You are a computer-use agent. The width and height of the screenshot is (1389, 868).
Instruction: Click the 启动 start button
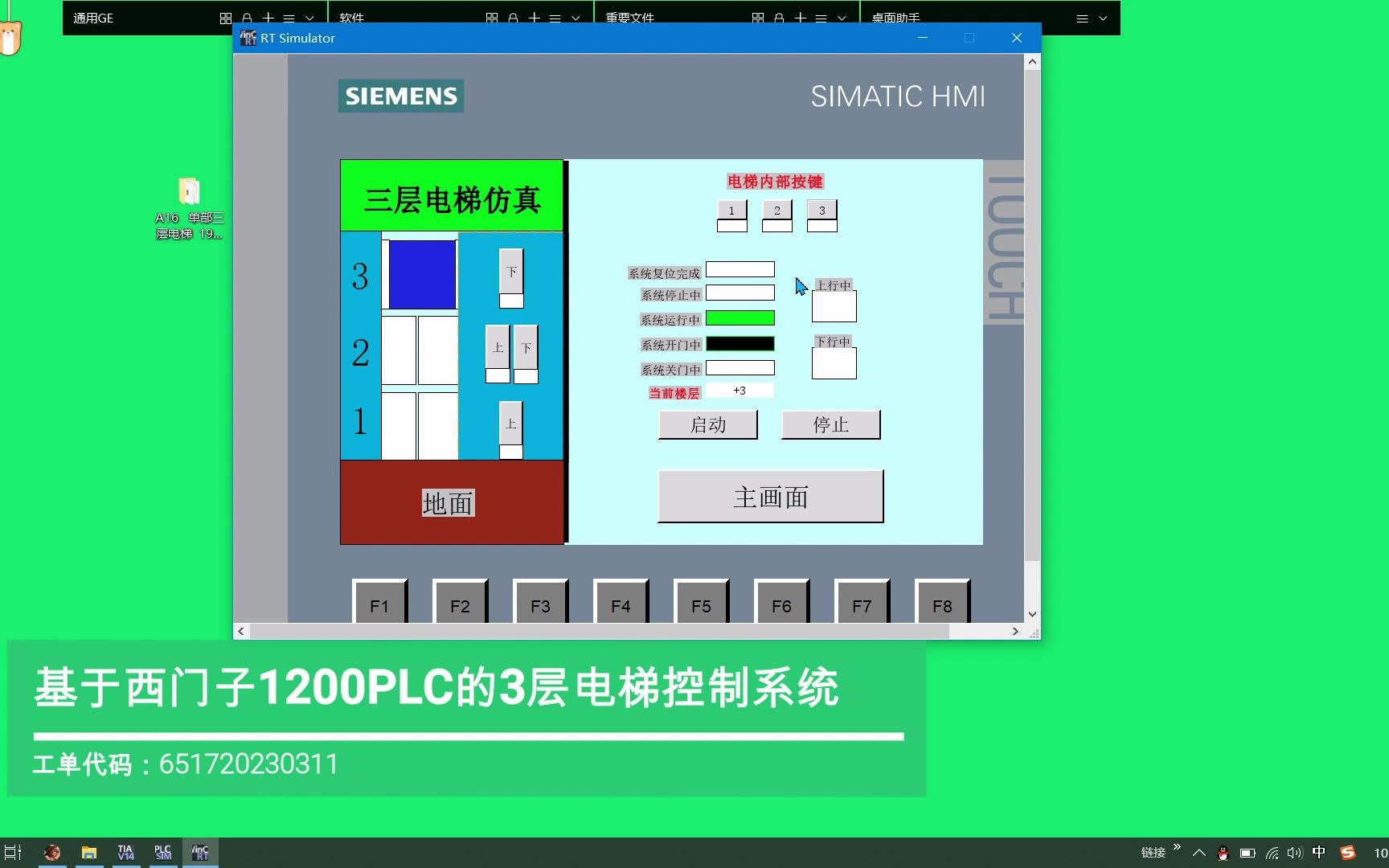[707, 424]
